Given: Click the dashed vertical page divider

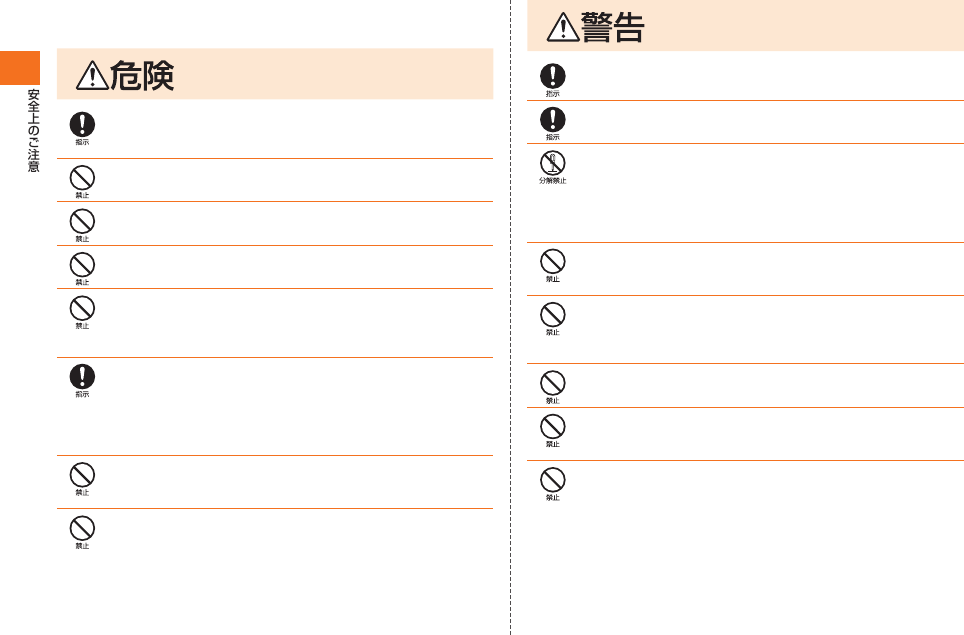Looking at the screenshot, I should 510,317.
